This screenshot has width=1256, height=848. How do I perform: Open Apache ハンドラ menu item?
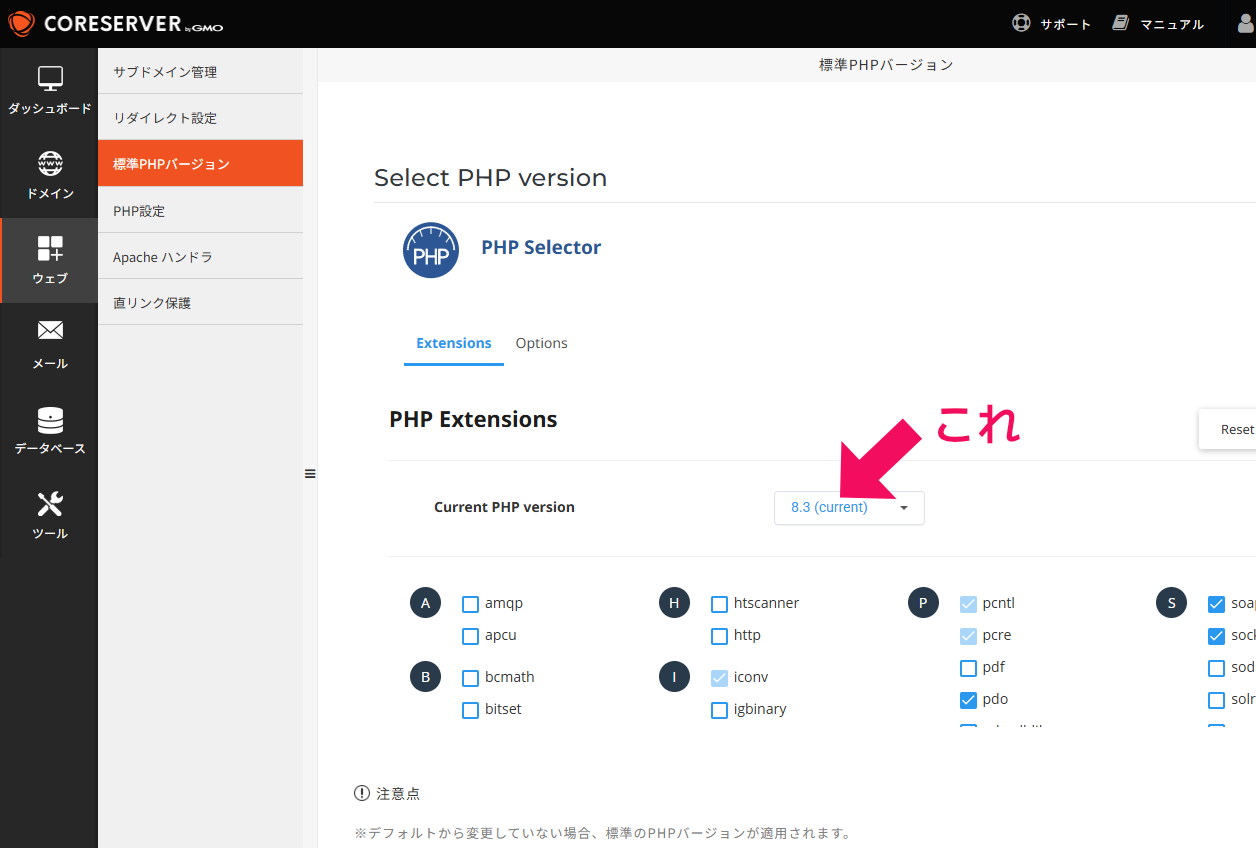coord(200,257)
